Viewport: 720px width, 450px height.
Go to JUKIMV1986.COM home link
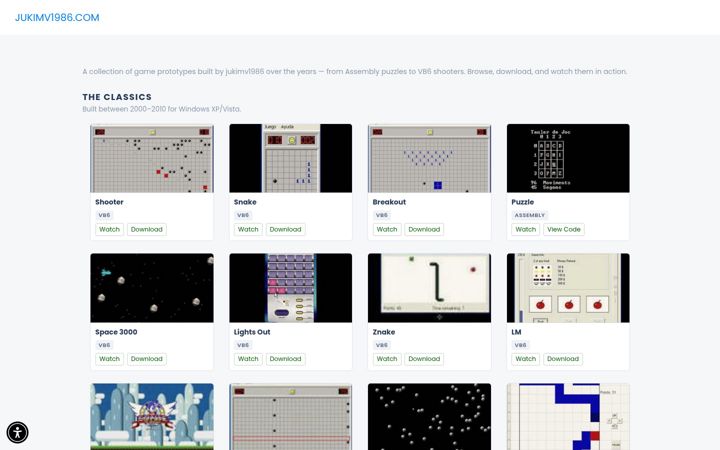(57, 17)
